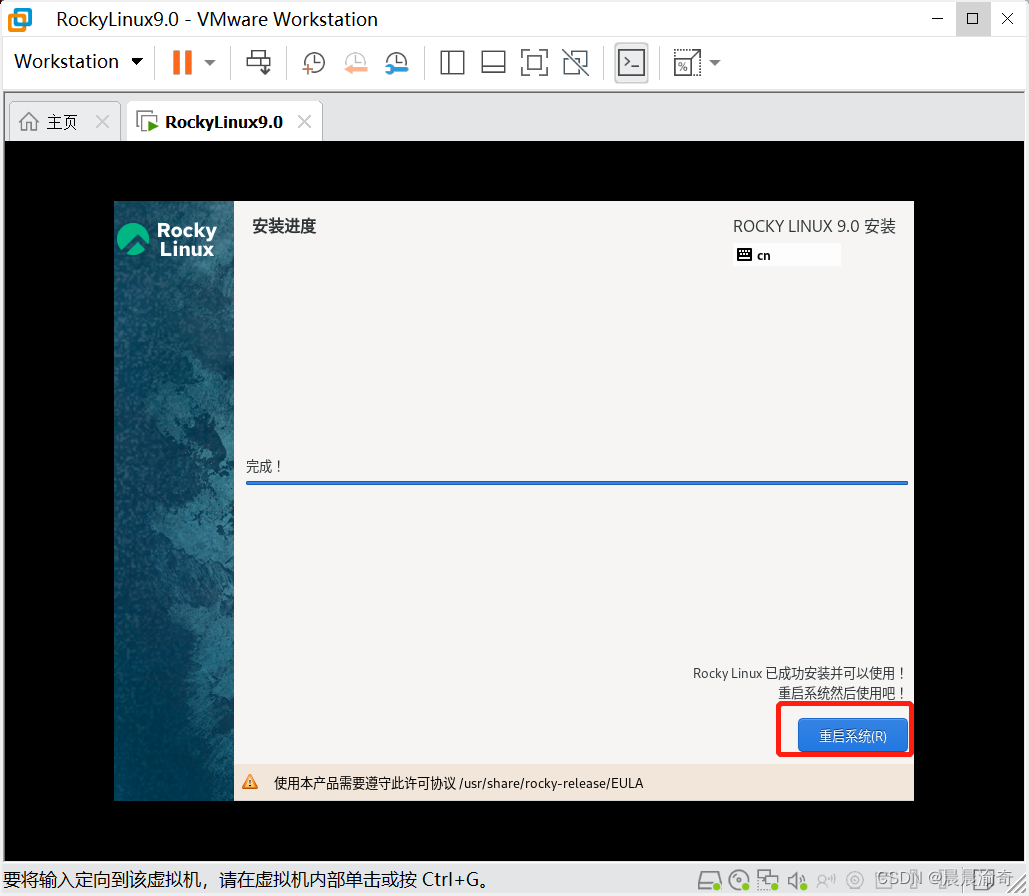Enter full screen mode

[x=534, y=63]
